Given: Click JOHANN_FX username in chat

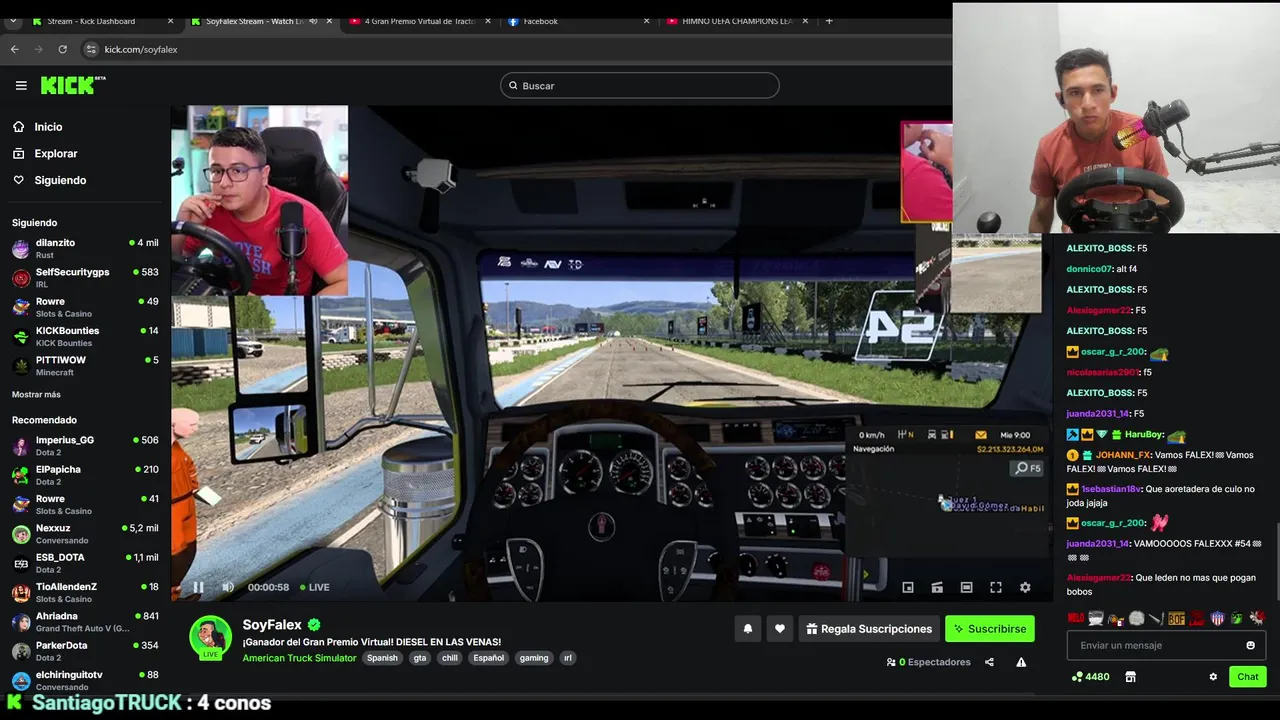Looking at the screenshot, I should (1123, 455).
